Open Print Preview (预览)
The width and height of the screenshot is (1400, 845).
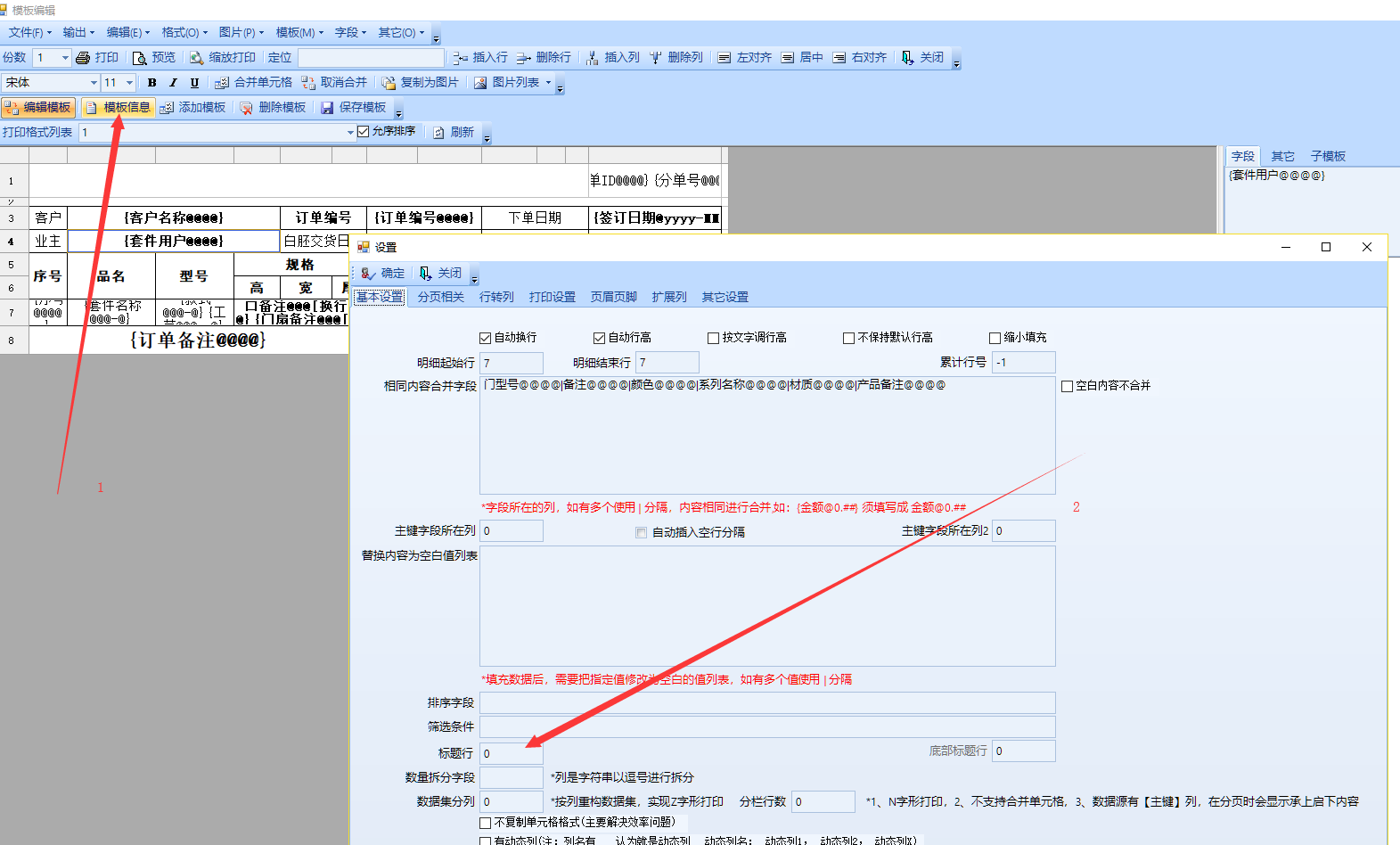click(x=140, y=58)
